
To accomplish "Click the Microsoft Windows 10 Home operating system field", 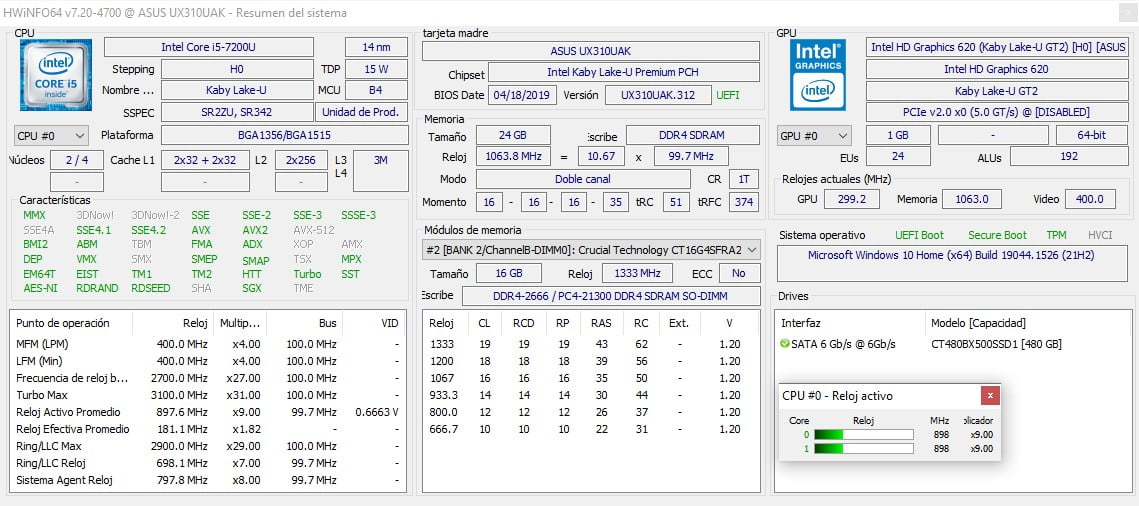I will tap(953, 254).
